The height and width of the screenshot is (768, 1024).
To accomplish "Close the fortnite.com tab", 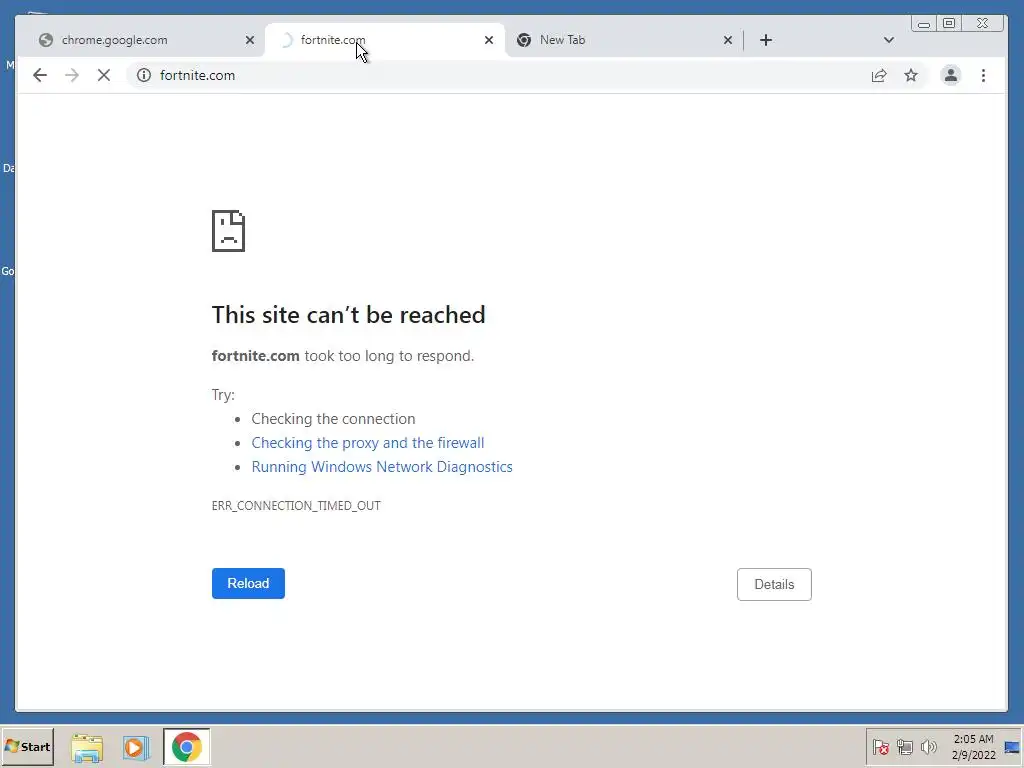I will (488, 40).
